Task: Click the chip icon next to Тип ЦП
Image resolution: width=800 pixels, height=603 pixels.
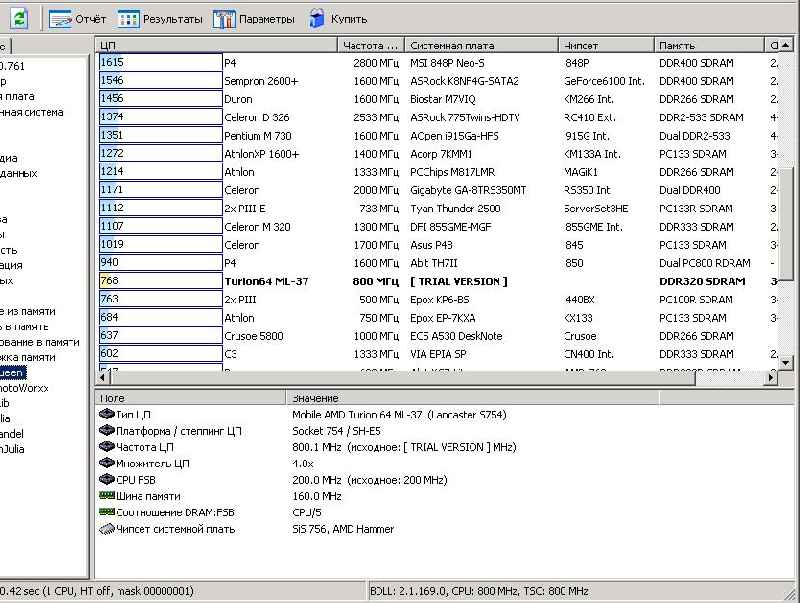Action: (107, 414)
